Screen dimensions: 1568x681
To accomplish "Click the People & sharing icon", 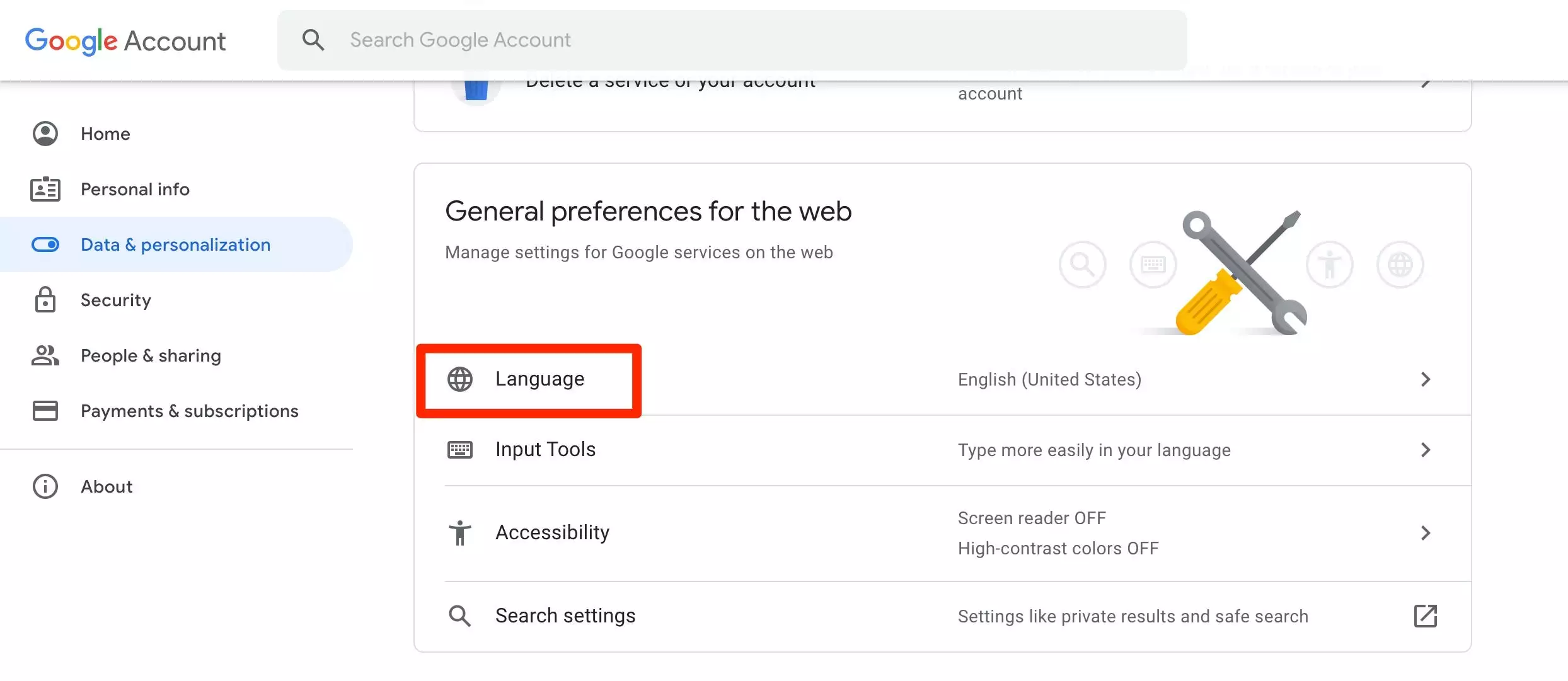I will (x=45, y=355).
